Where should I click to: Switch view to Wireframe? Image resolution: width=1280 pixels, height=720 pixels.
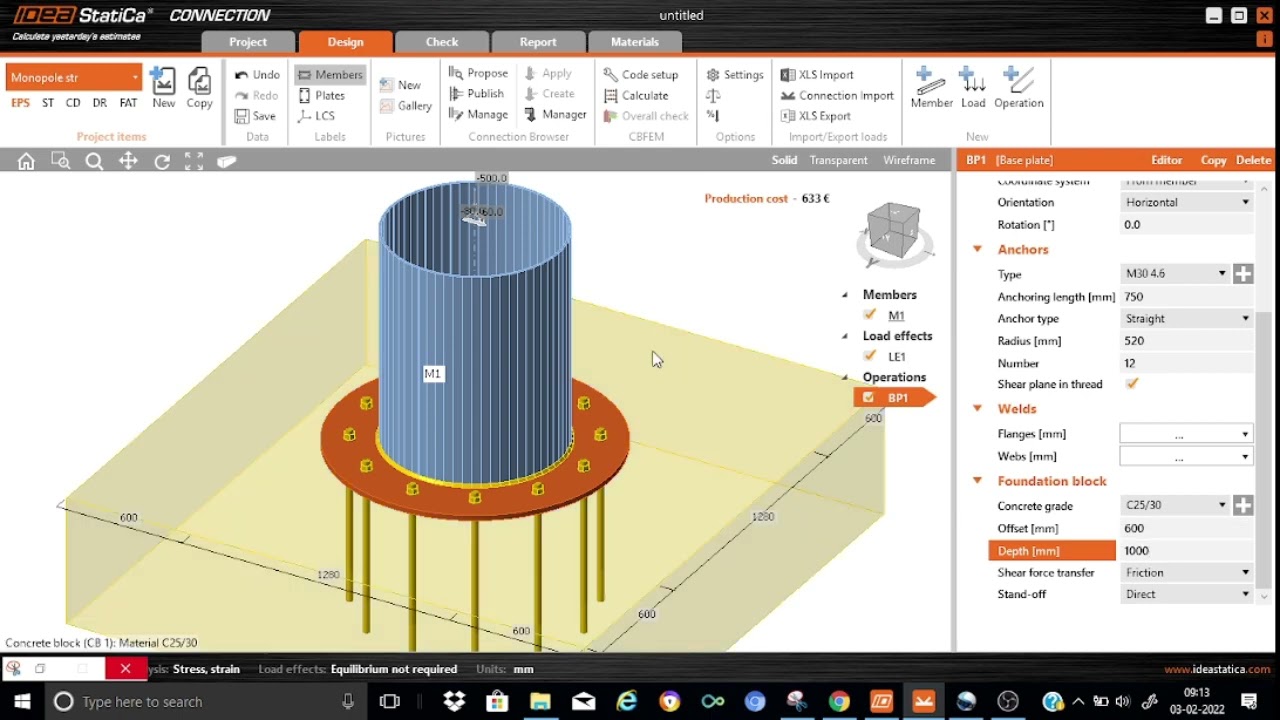(909, 160)
